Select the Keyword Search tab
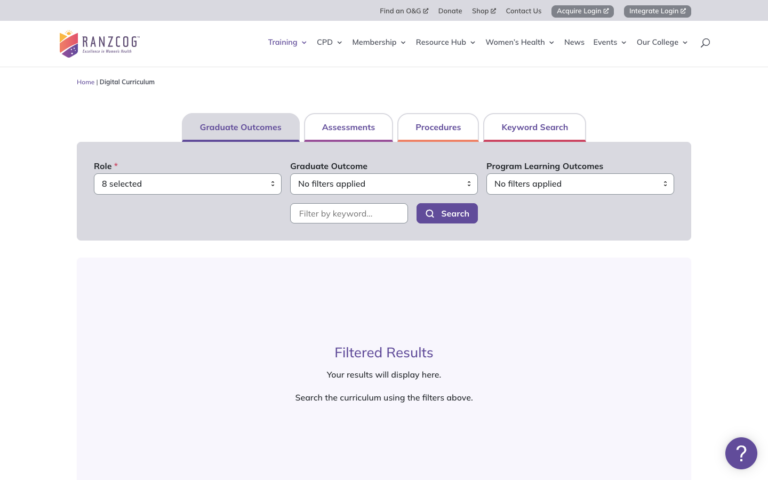Image resolution: width=768 pixels, height=480 pixels. [534, 128]
